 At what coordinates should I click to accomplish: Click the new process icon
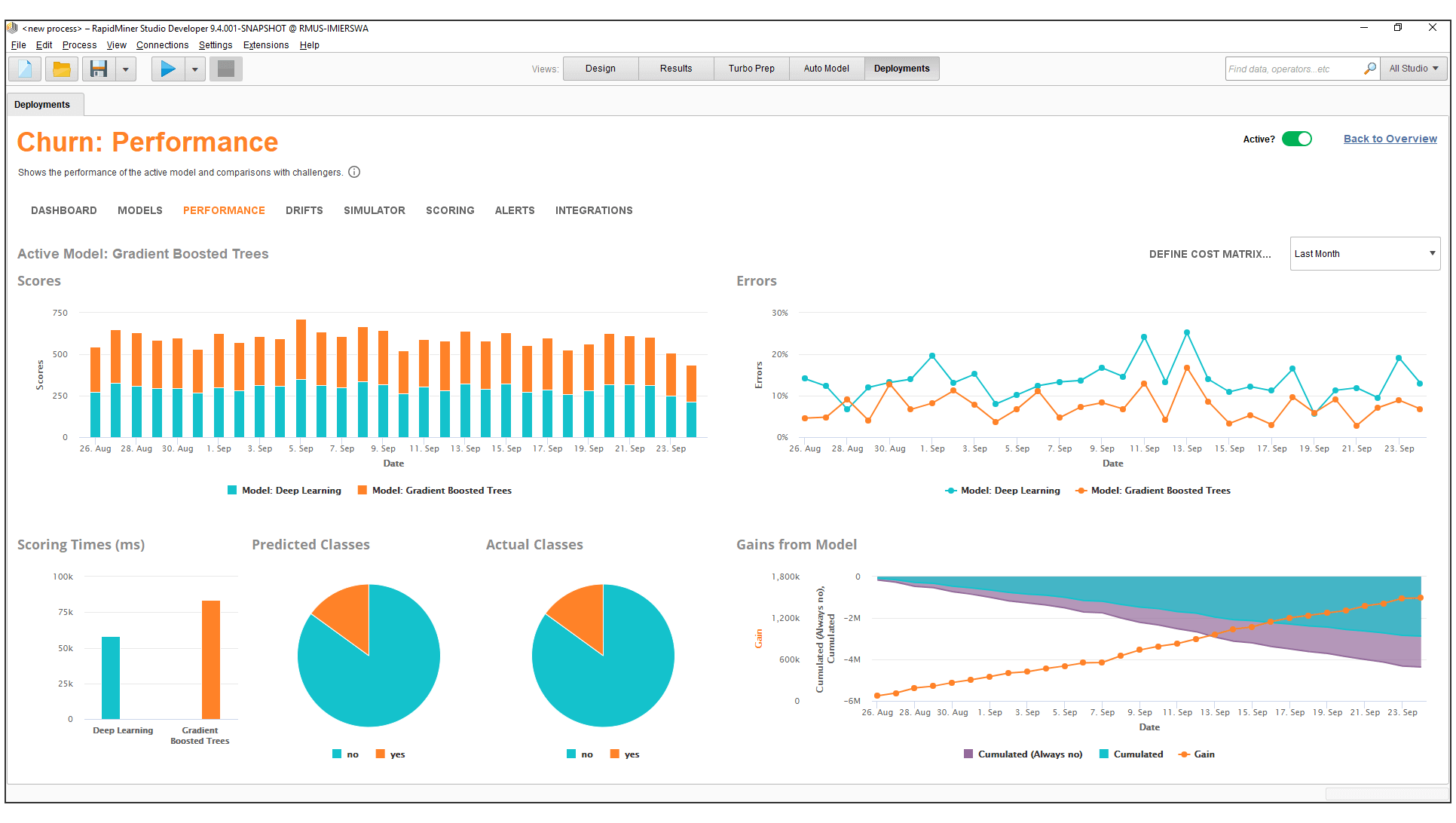point(25,69)
